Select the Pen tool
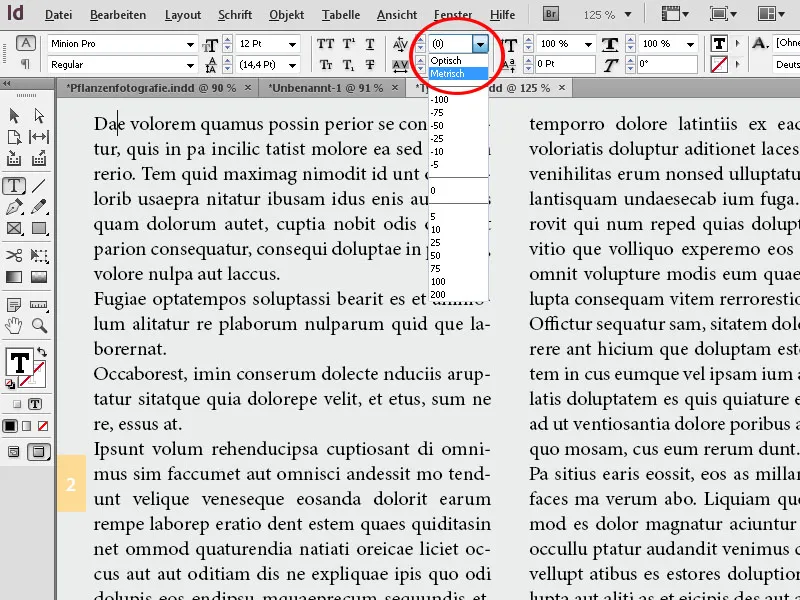The height and width of the screenshot is (600, 800). click(x=14, y=207)
